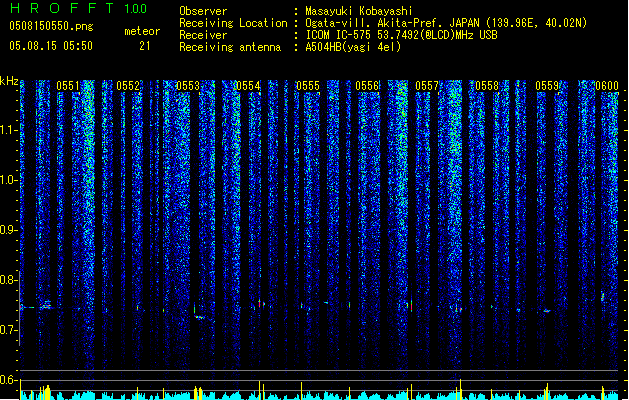Select the 0553 time marker

pyautogui.click(x=188, y=86)
